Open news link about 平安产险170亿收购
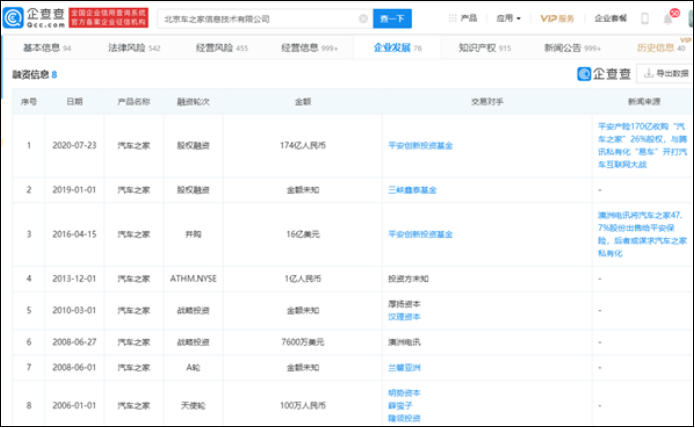695x428 pixels. [642, 145]
